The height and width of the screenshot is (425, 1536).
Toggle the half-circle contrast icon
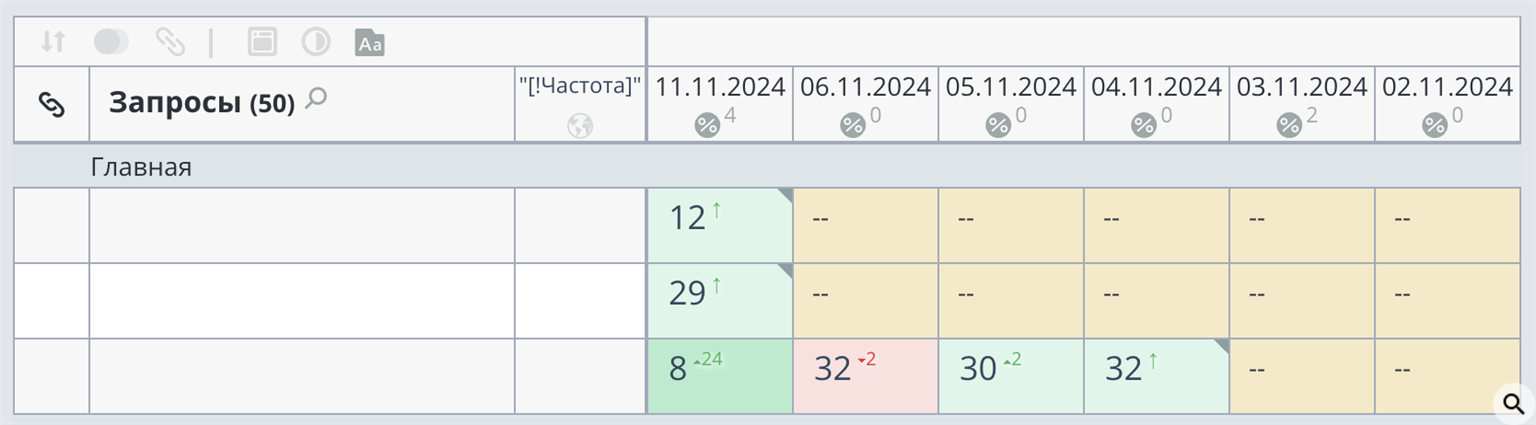point(316,42)
